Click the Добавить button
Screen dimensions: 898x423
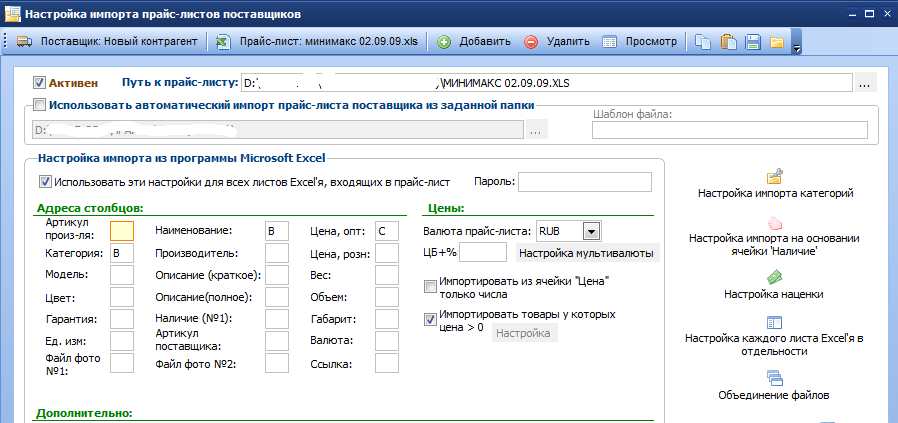[x=474, y=41]
